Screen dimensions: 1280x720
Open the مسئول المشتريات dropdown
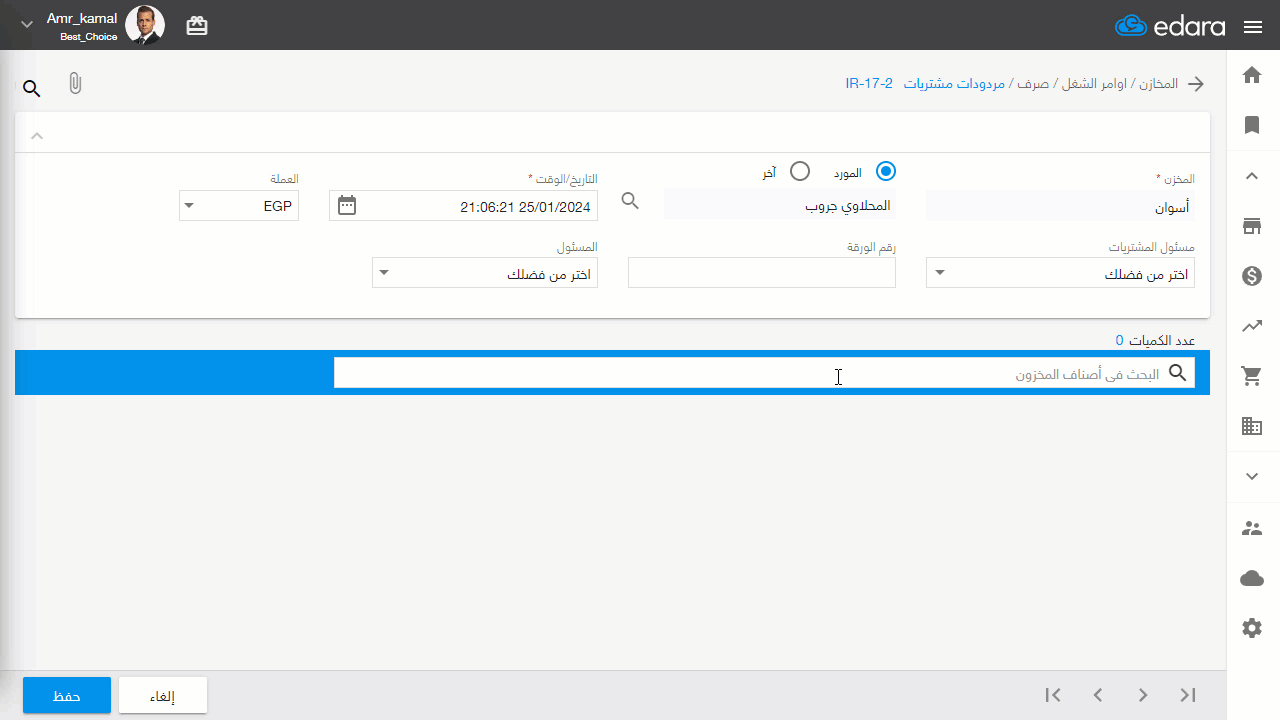[x=1060, y=273]
